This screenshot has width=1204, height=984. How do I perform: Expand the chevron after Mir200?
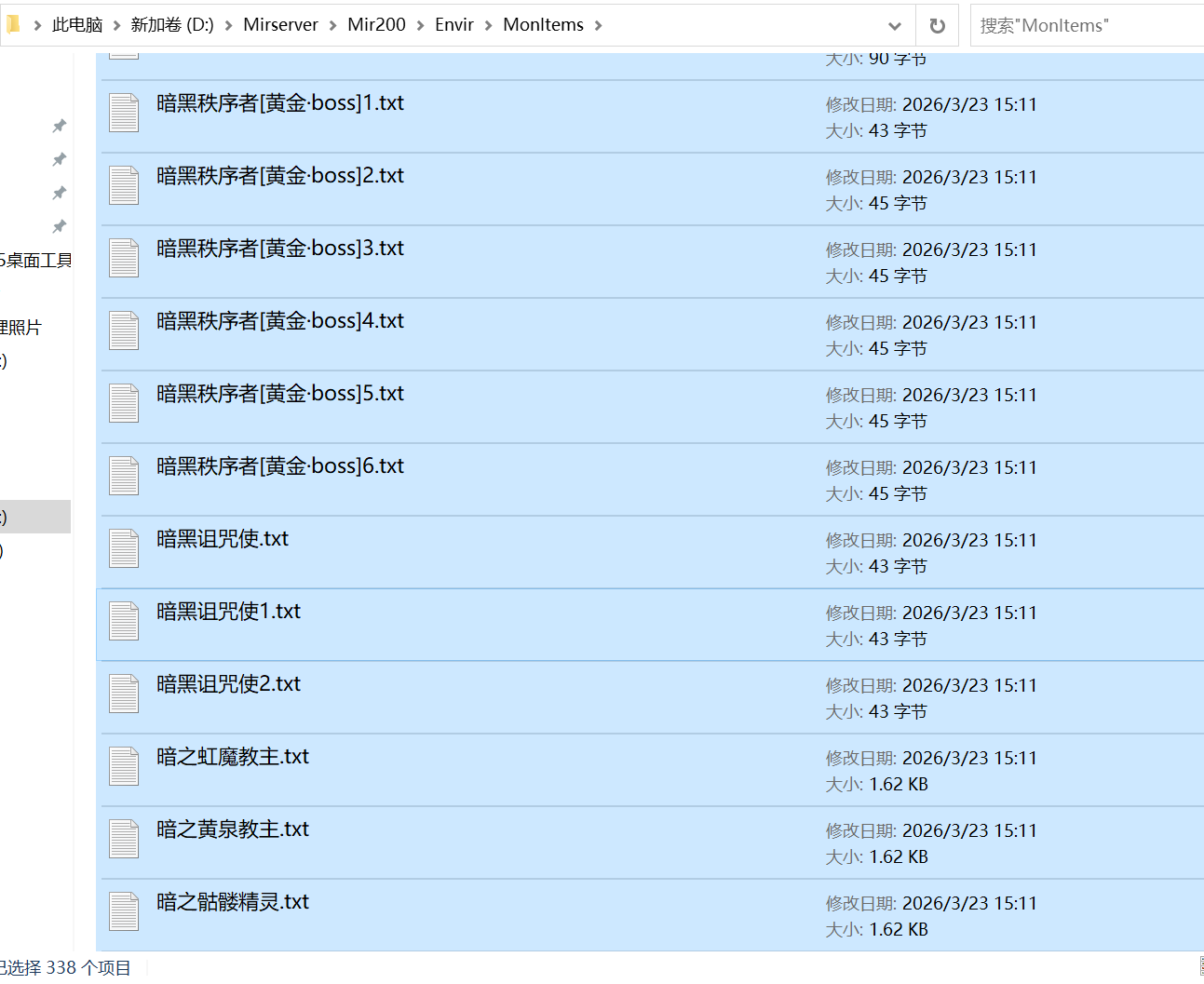tap(421, 26)
